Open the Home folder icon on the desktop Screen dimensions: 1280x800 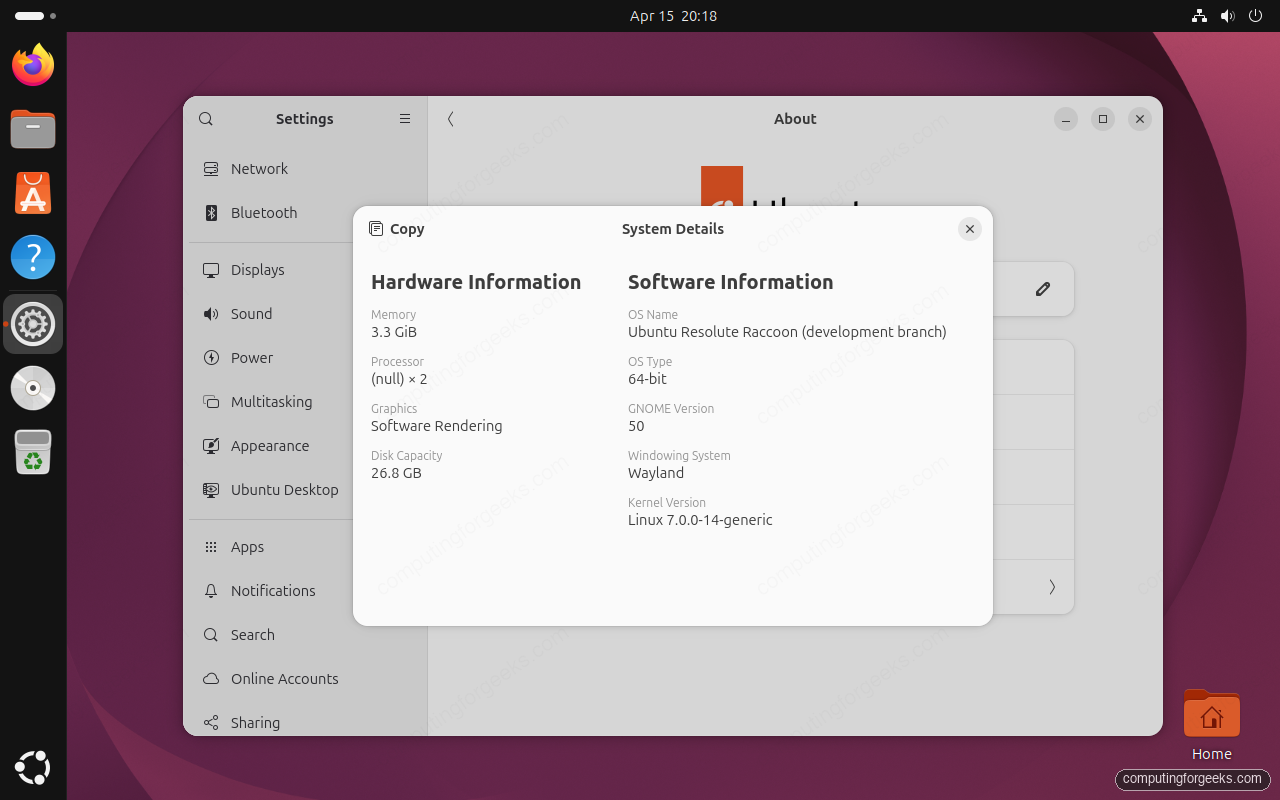(x=1211, y=714)
